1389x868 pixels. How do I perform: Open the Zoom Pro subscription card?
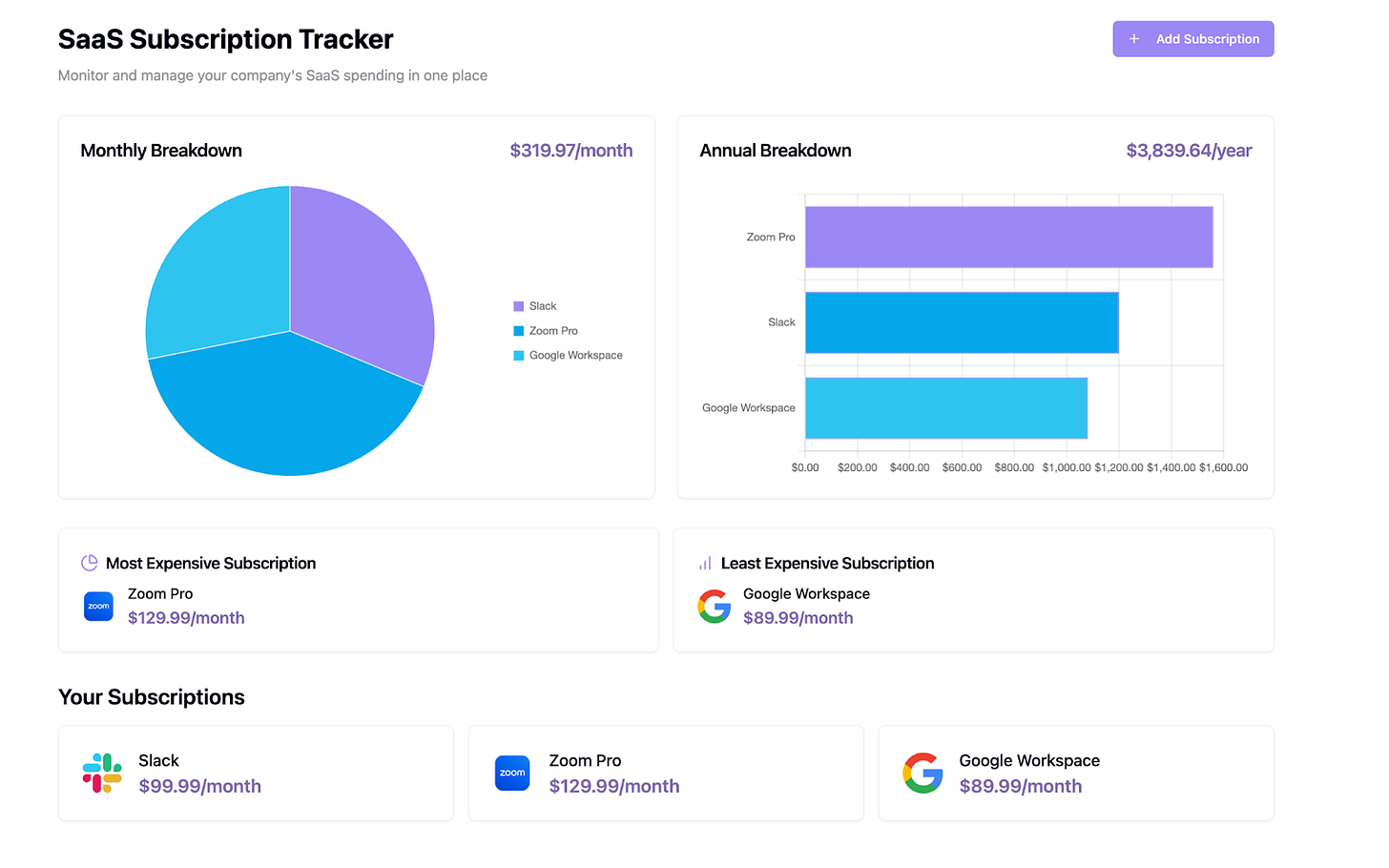pyautogui.click(x=666, y=774)
